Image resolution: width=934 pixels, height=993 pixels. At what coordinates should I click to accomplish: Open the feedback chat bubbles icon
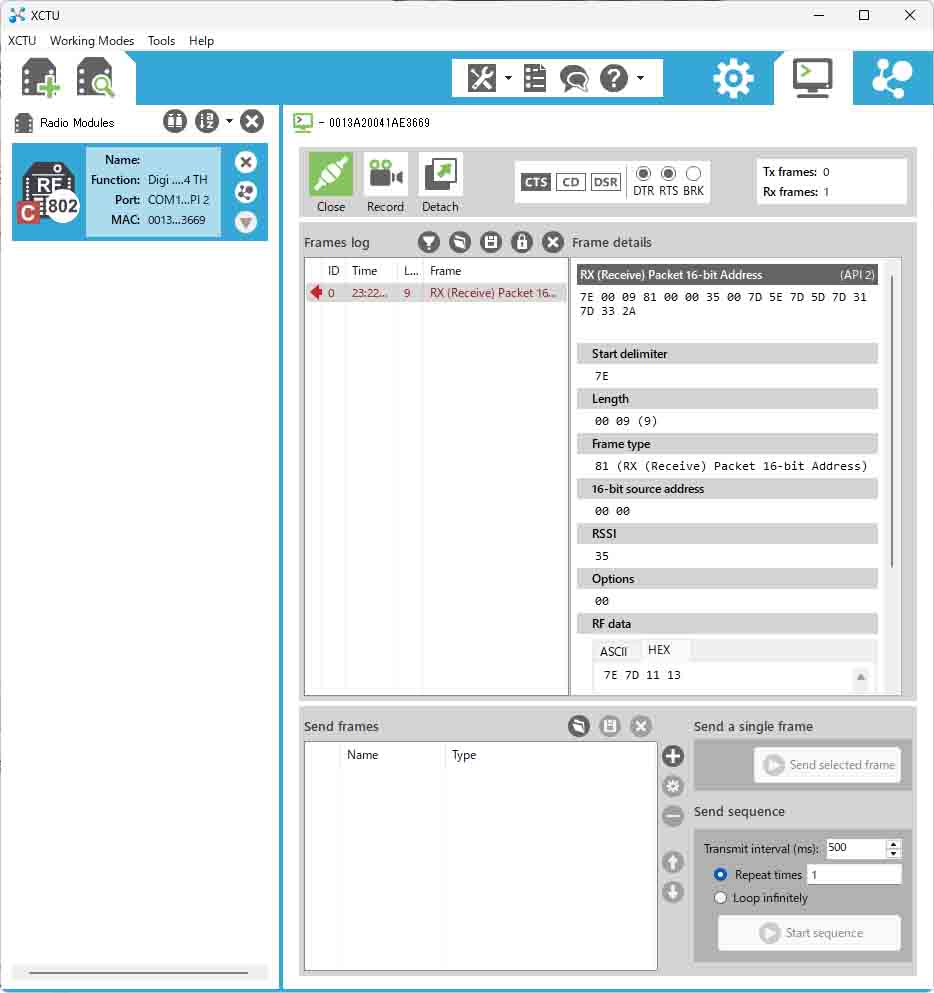[574, 79]
